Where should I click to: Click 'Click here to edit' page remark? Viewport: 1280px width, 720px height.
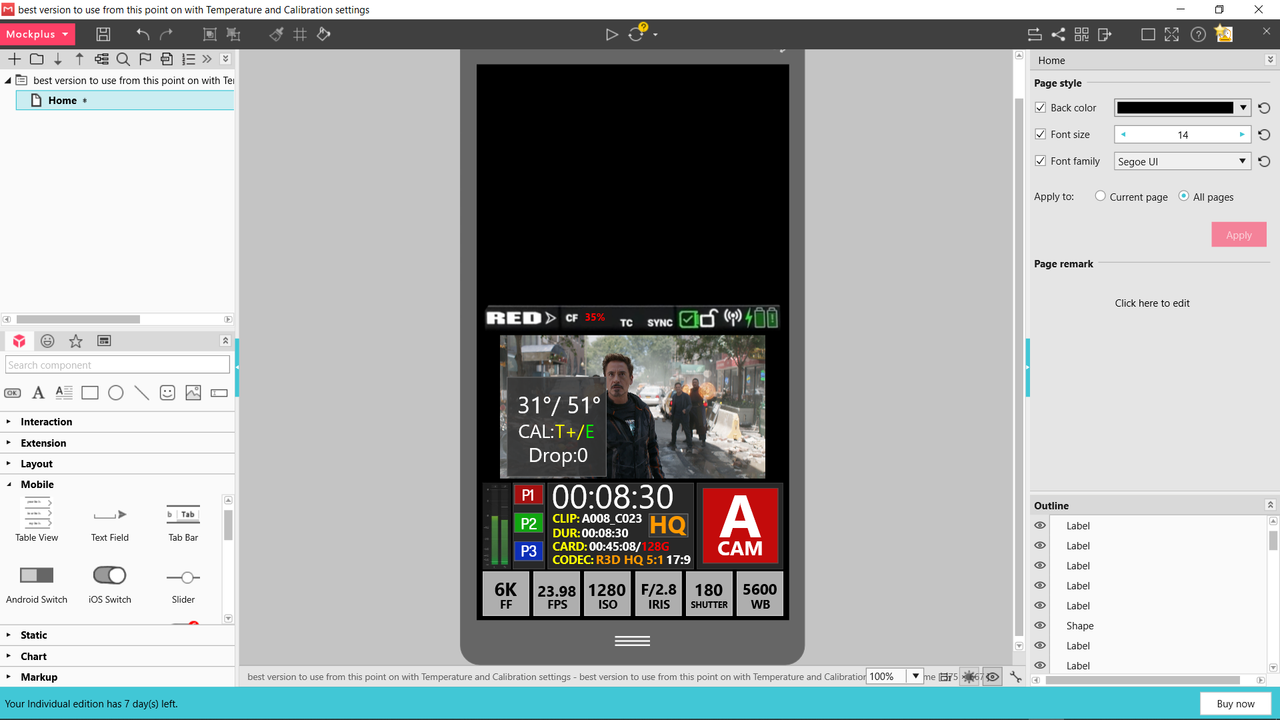(1152, 303)
